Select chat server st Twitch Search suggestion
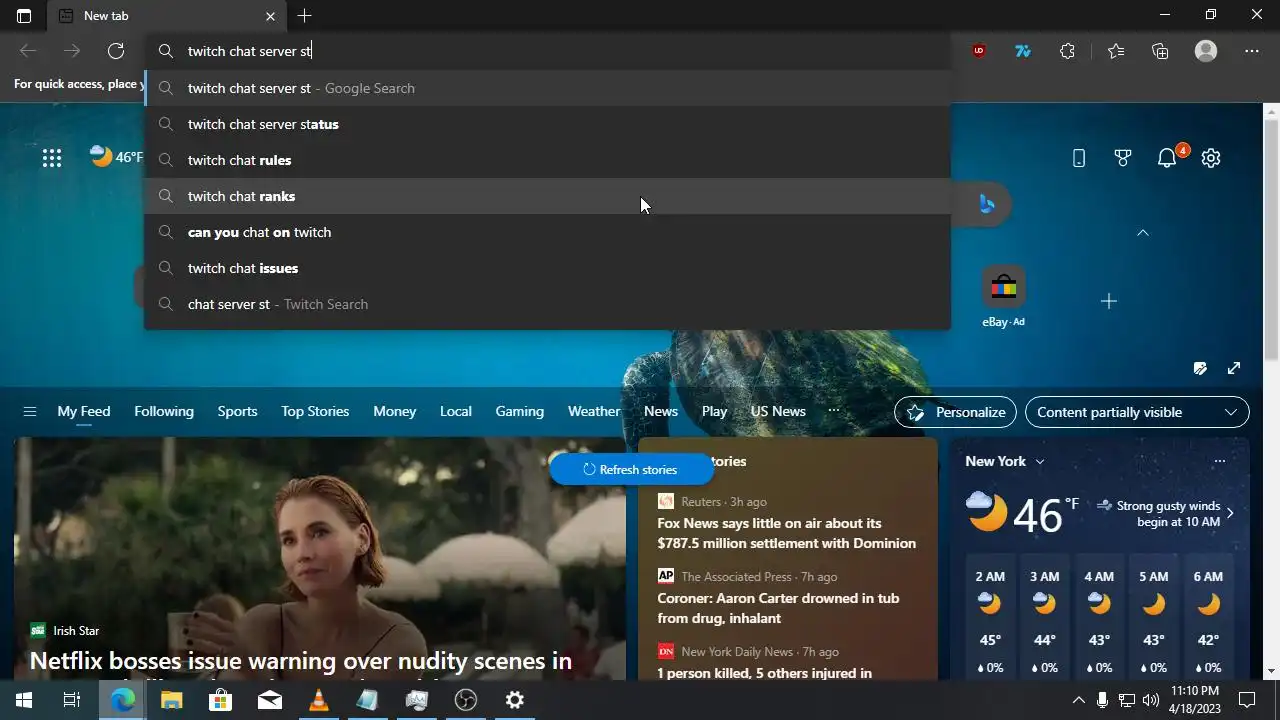The height and width of the screenshot is (720, 1280). coord(548,304)
